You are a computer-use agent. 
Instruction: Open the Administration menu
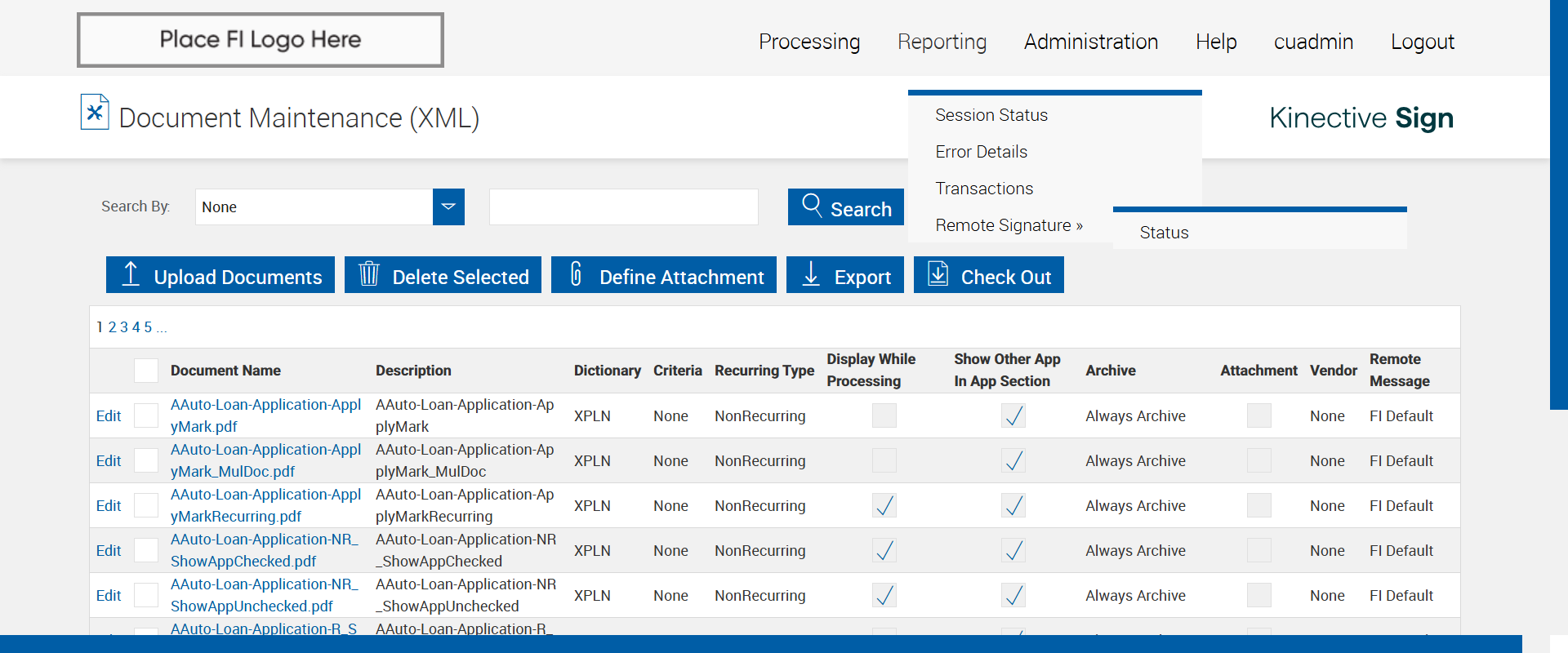tap(1090, 42)
